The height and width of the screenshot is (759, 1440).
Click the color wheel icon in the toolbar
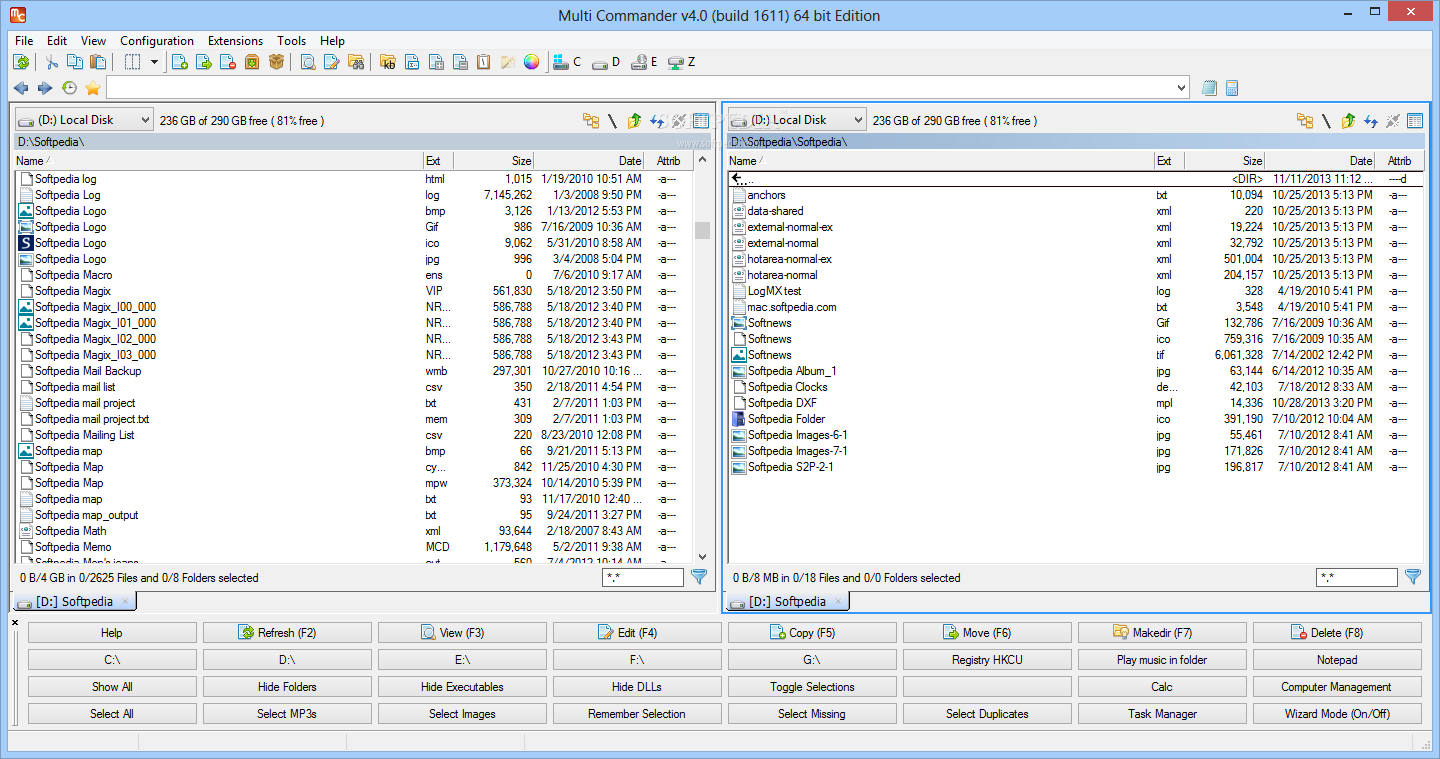click(x=531, y=62)
